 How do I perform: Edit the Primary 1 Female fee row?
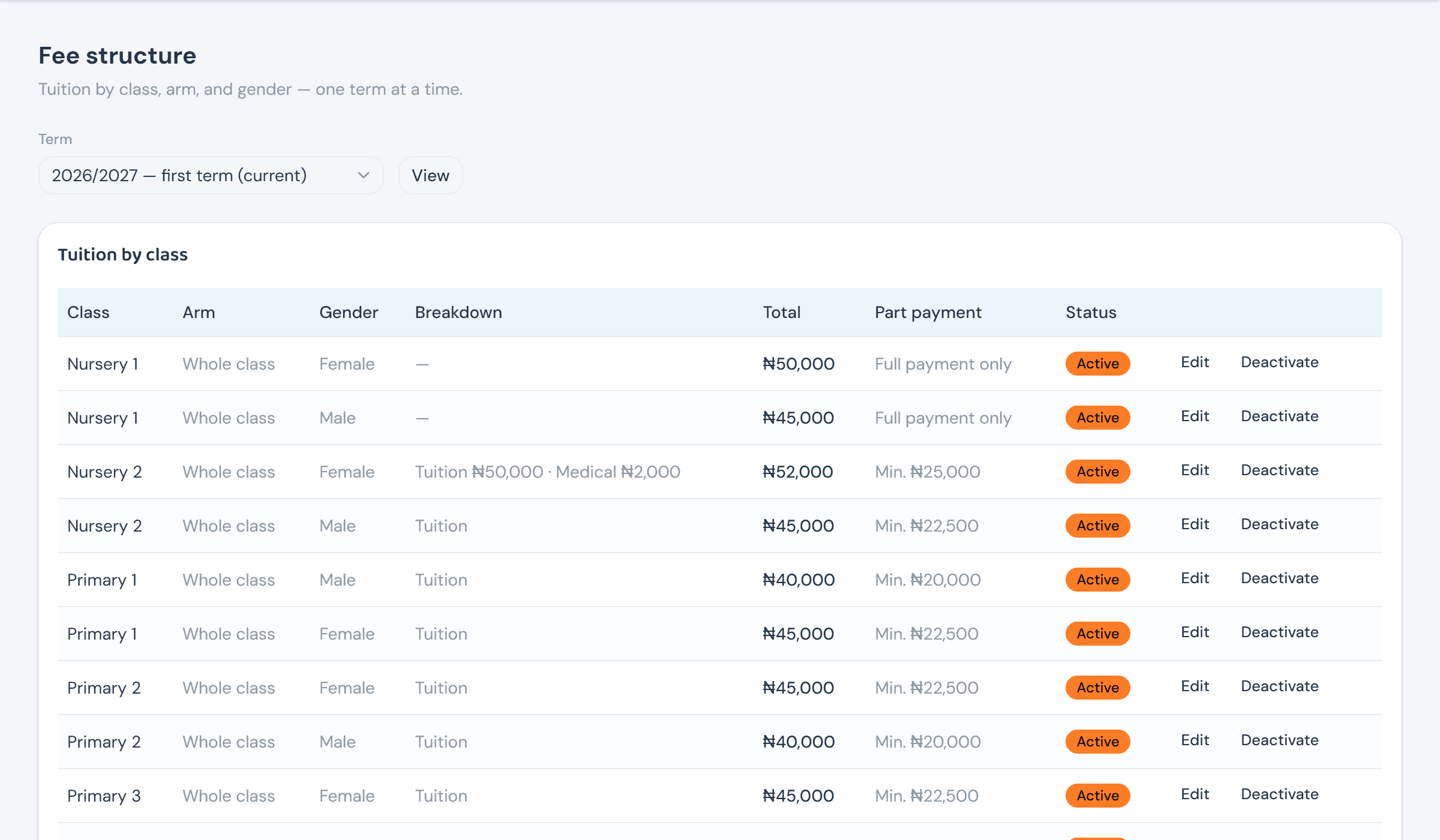[x=1195, y=632]
